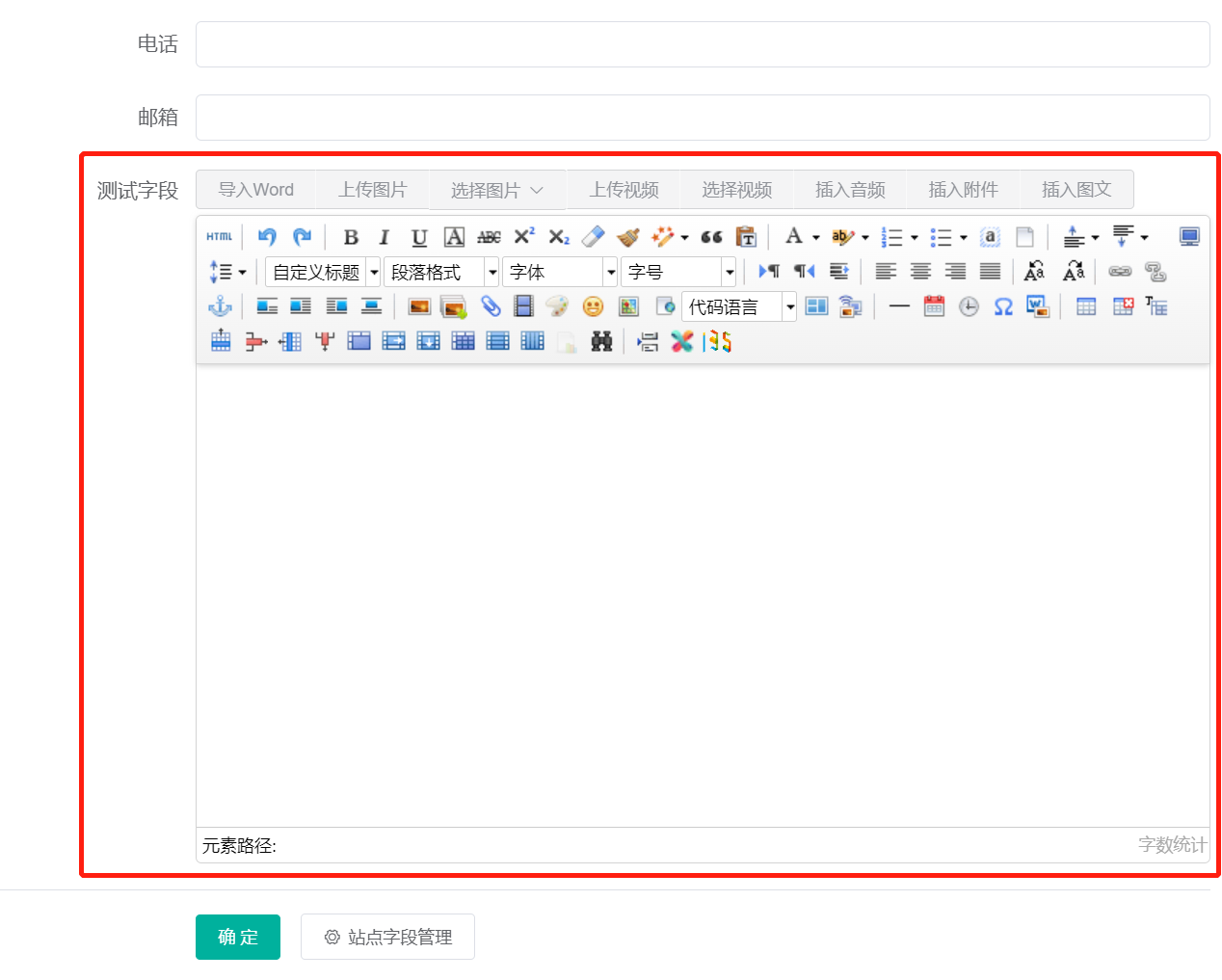Insert emoticon using smiley face icon
Image resolution: width=1222 pixels, height=980 pixels.
pyautogui.click(x=593, y=306)
